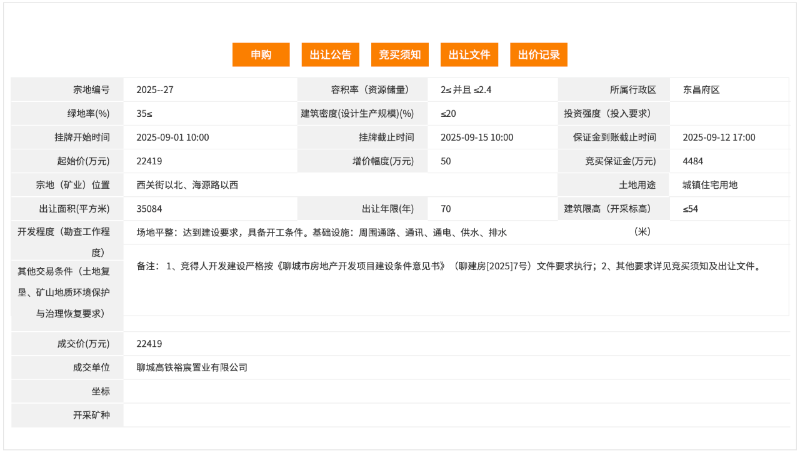The width and height of the screenshot is (800, 455).
Task: Select the winning bidder 聊城高铁裕宸置业有限公司
Action: pos(192,367)
